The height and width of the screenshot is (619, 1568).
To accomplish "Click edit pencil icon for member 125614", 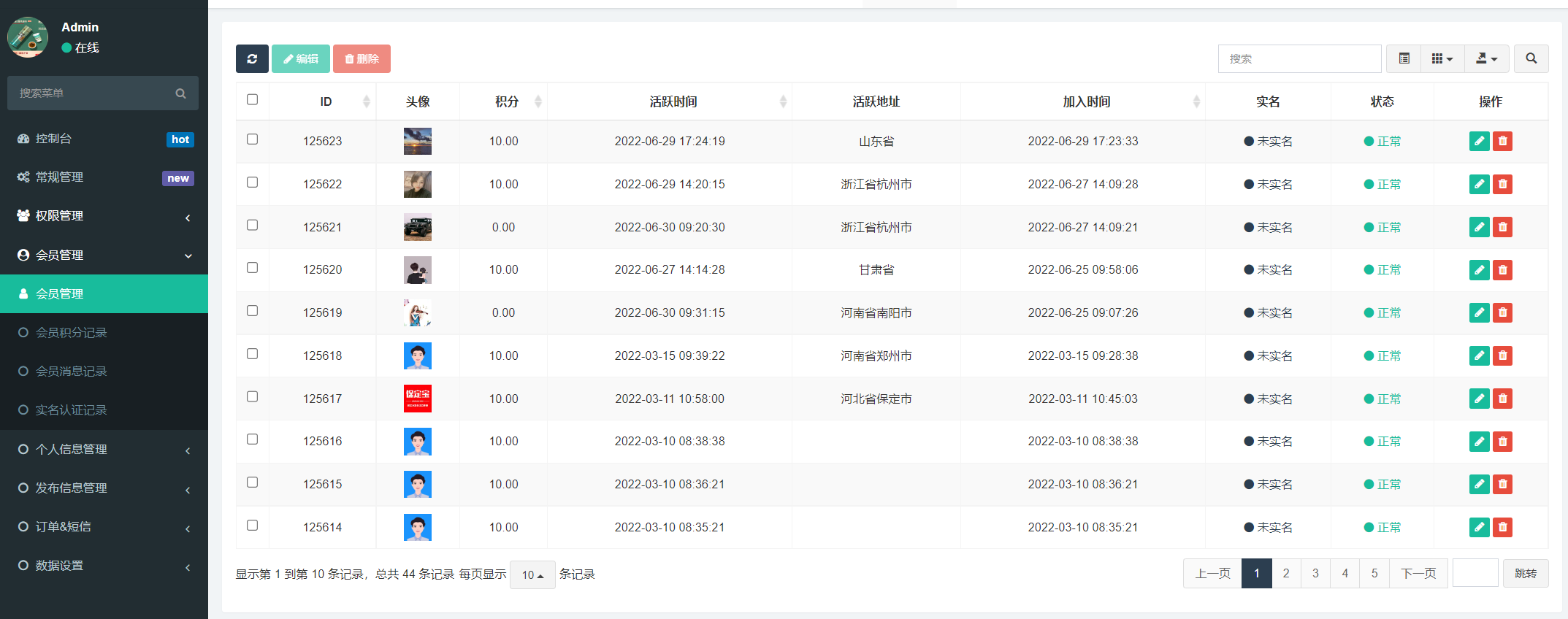I will (1479, 527).
